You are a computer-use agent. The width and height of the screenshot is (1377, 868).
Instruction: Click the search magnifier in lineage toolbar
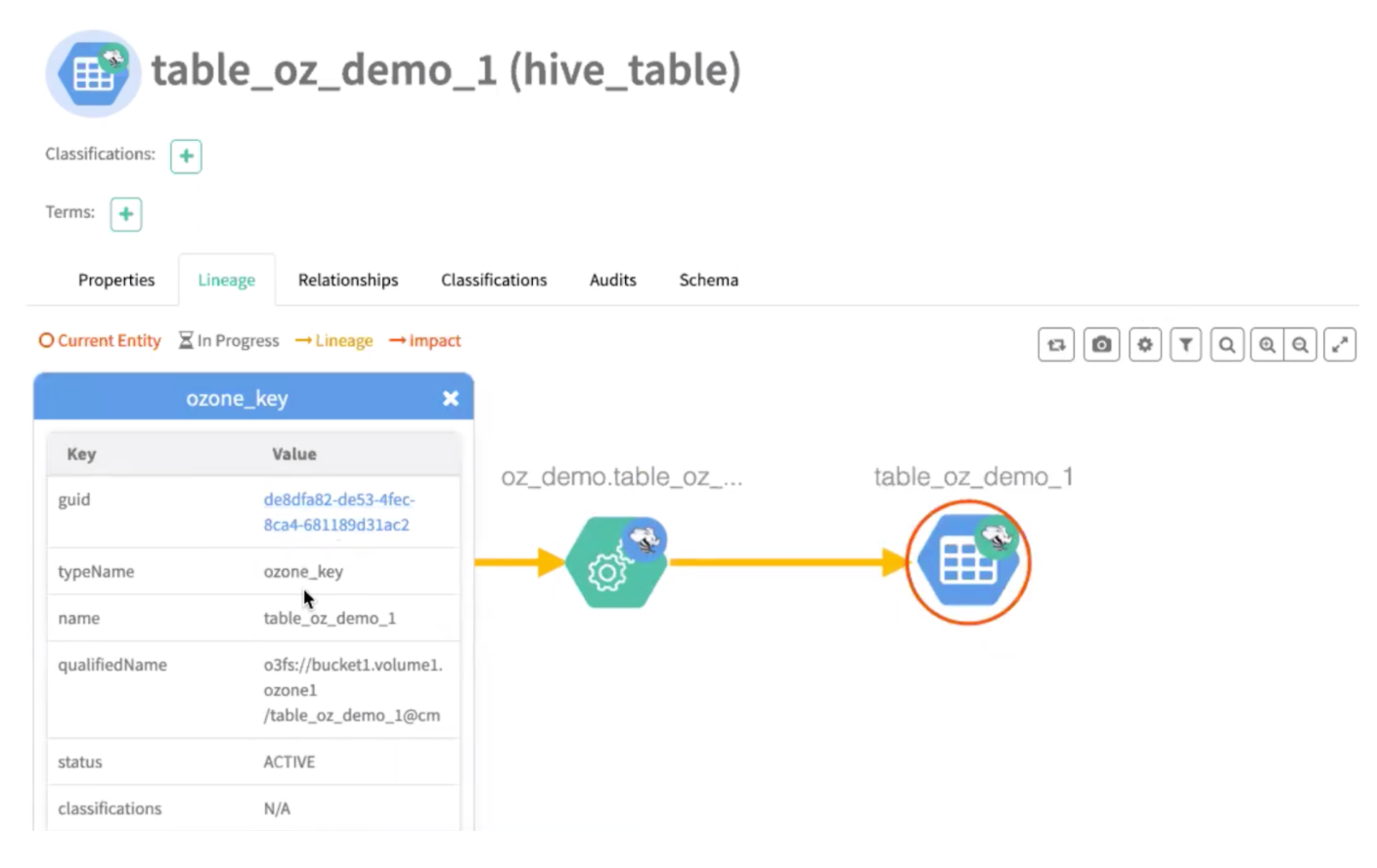point(1226,345)
